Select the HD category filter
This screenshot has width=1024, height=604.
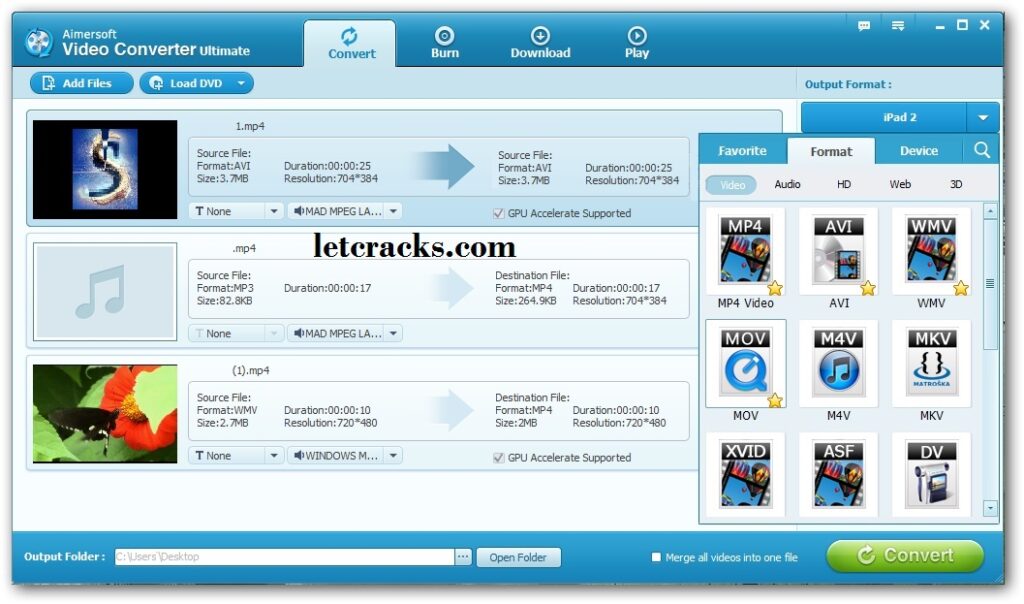[x=844, y=185]
